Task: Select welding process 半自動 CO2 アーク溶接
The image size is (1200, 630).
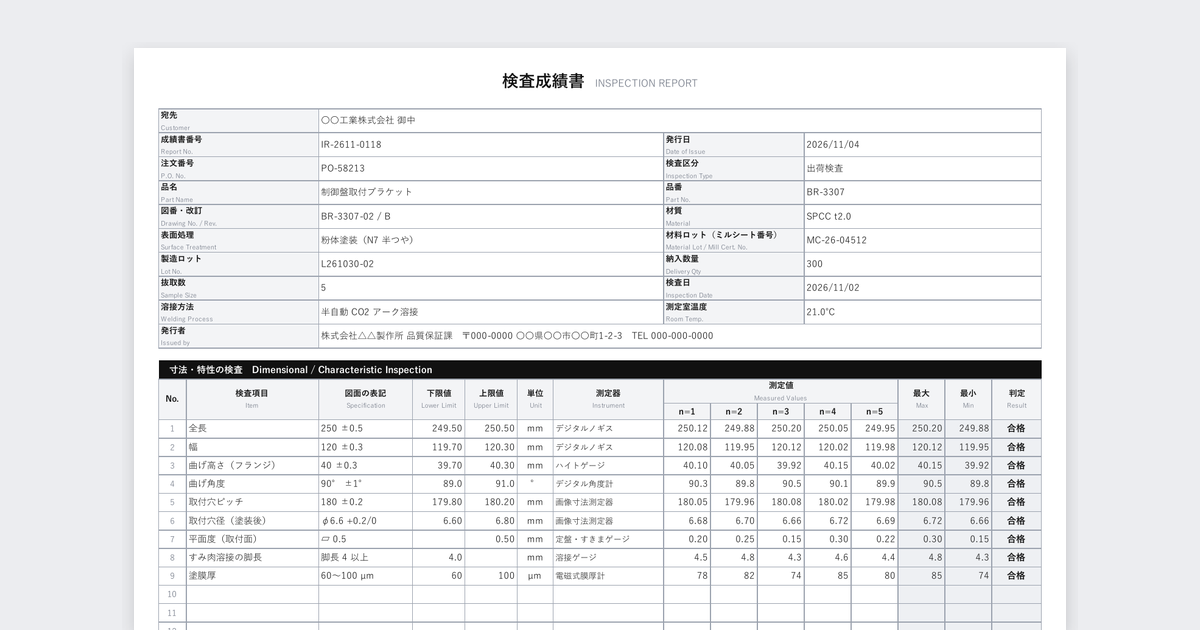Action: click(370, 312)
